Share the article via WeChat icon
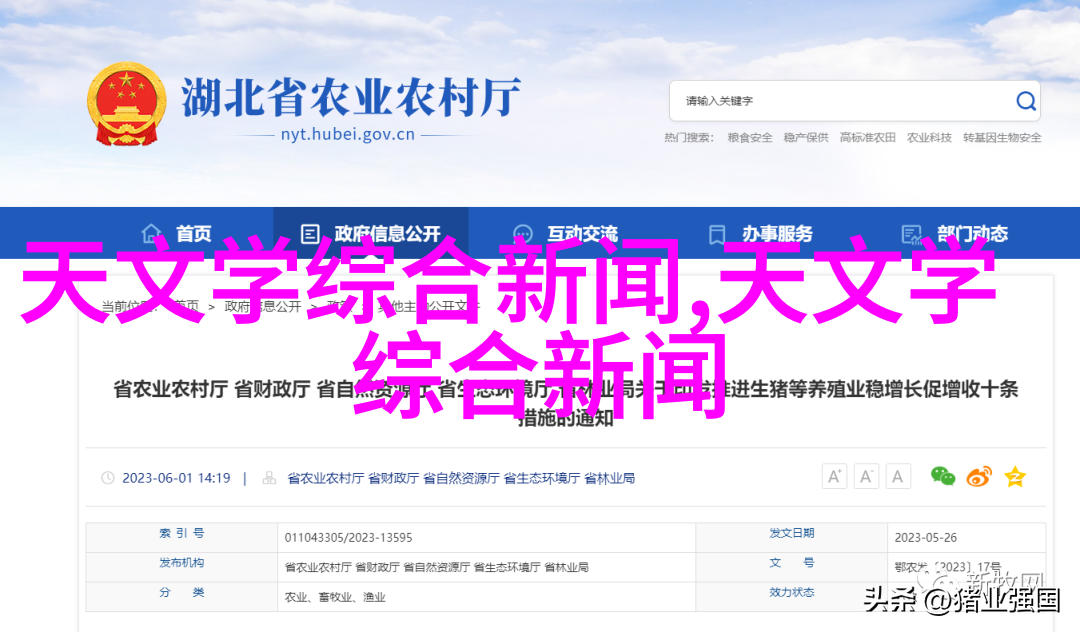 pos(943,477)
